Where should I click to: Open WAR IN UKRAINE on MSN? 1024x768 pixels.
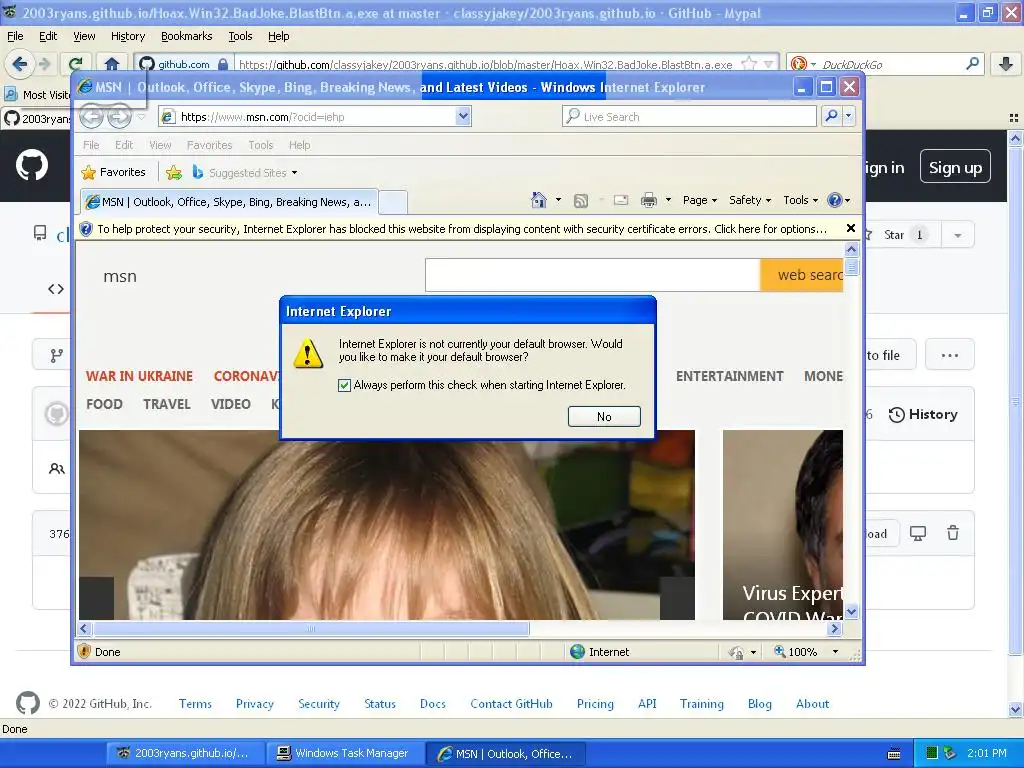(139, 376)
